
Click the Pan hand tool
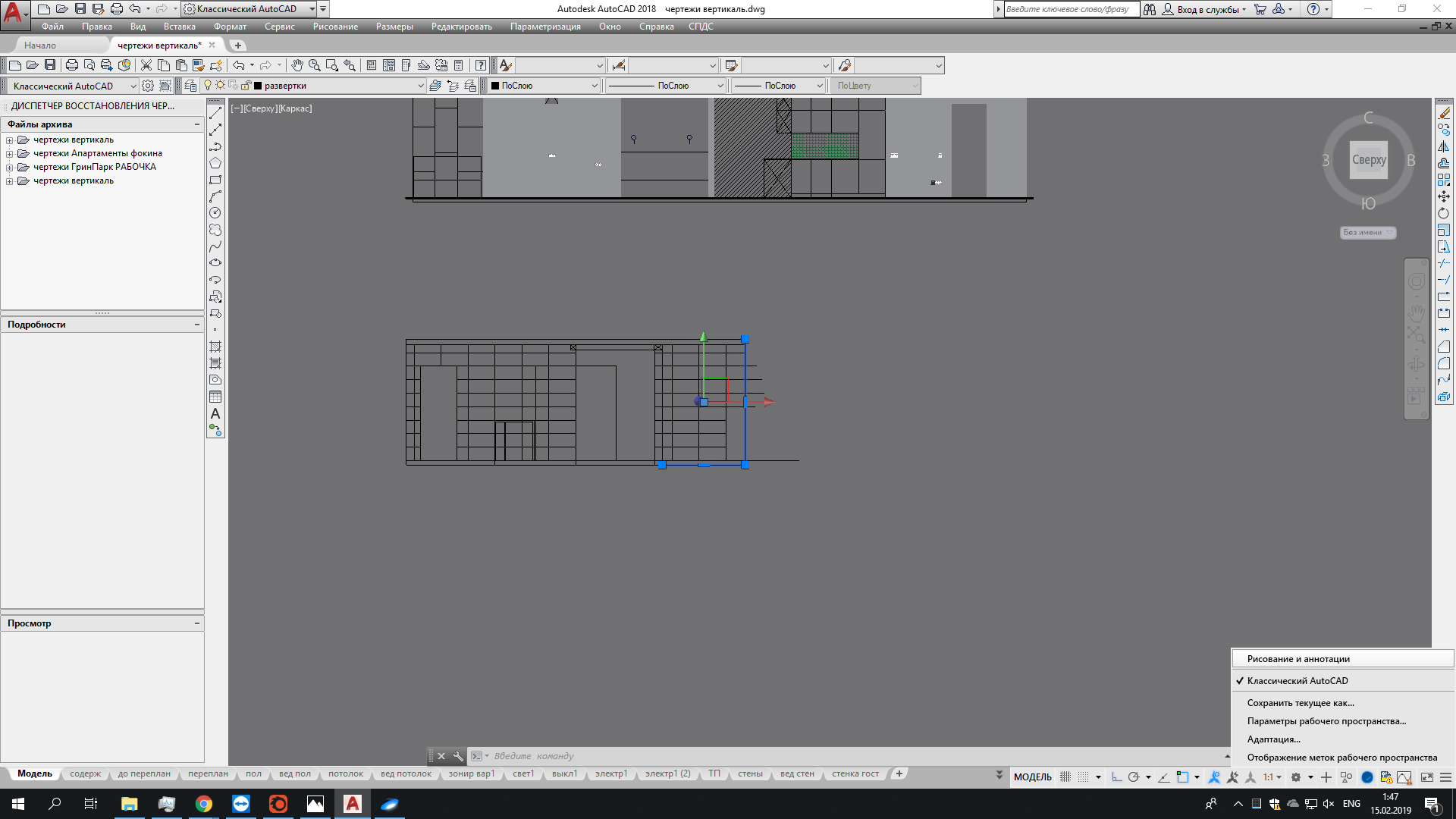tap(297, 65)
